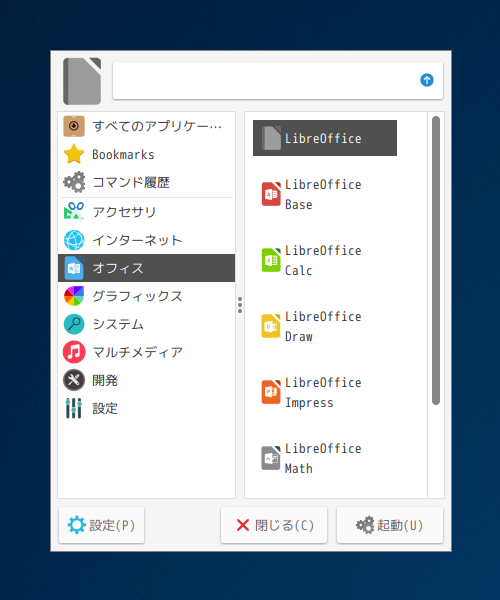Select the highlighted LibreOffice entry text
The image size is (500, 600).
[323, 138]
